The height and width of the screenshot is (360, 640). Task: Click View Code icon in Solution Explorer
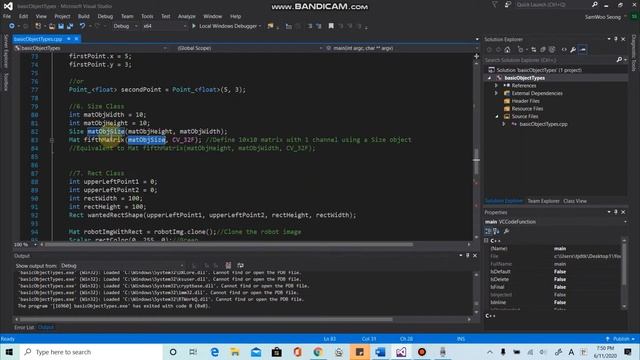(564, 49)
